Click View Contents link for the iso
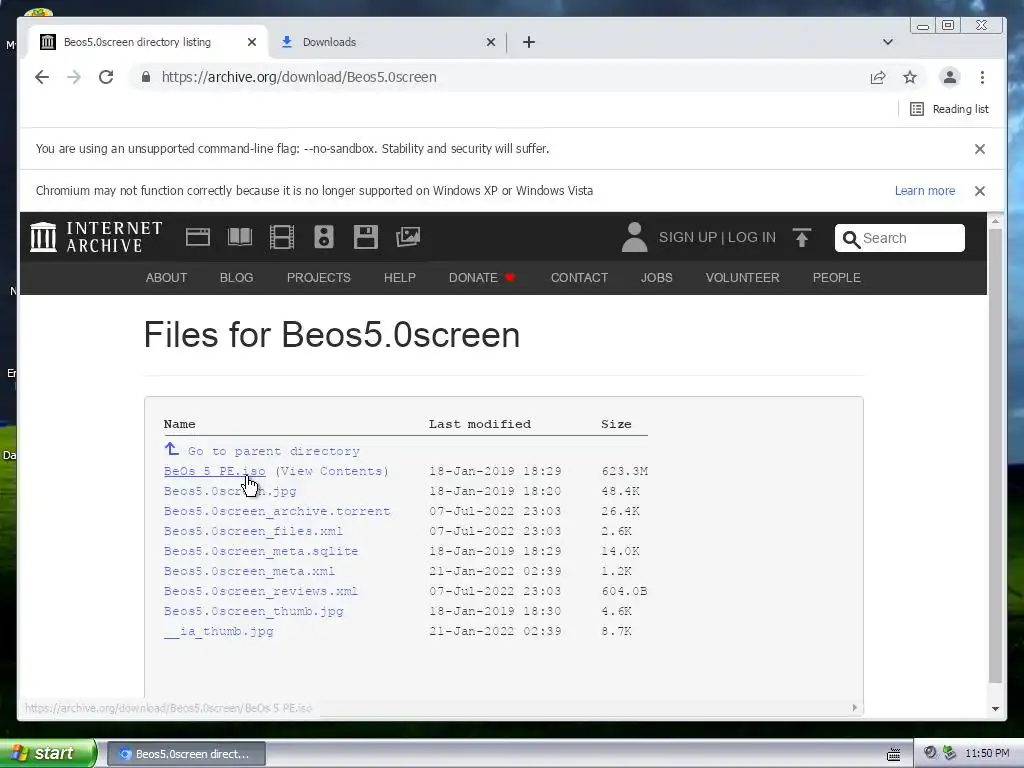1024x768 pixels. tap(332, 471)
